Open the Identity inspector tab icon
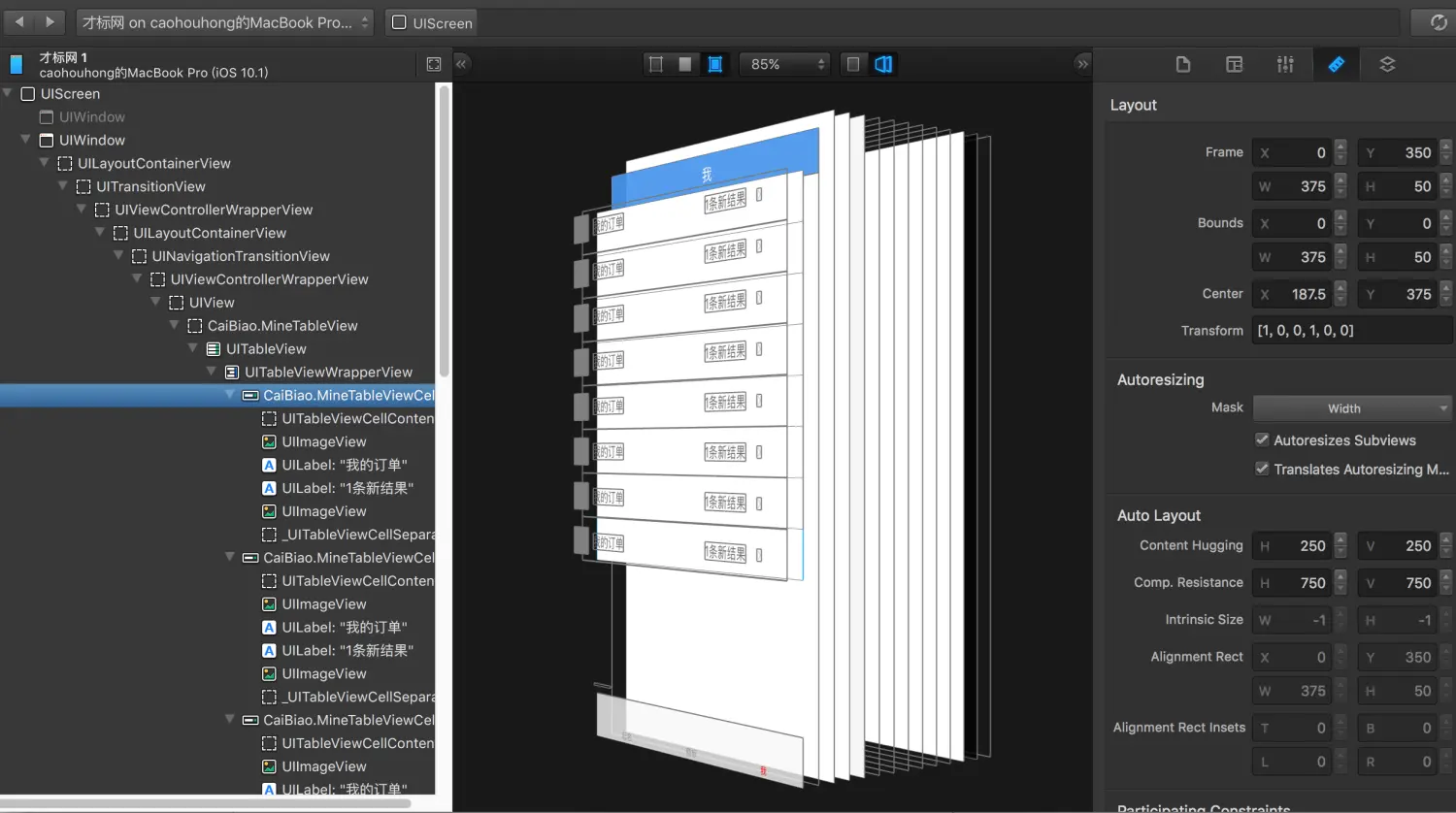The image size is (1456, 813). pos(1235,64)
